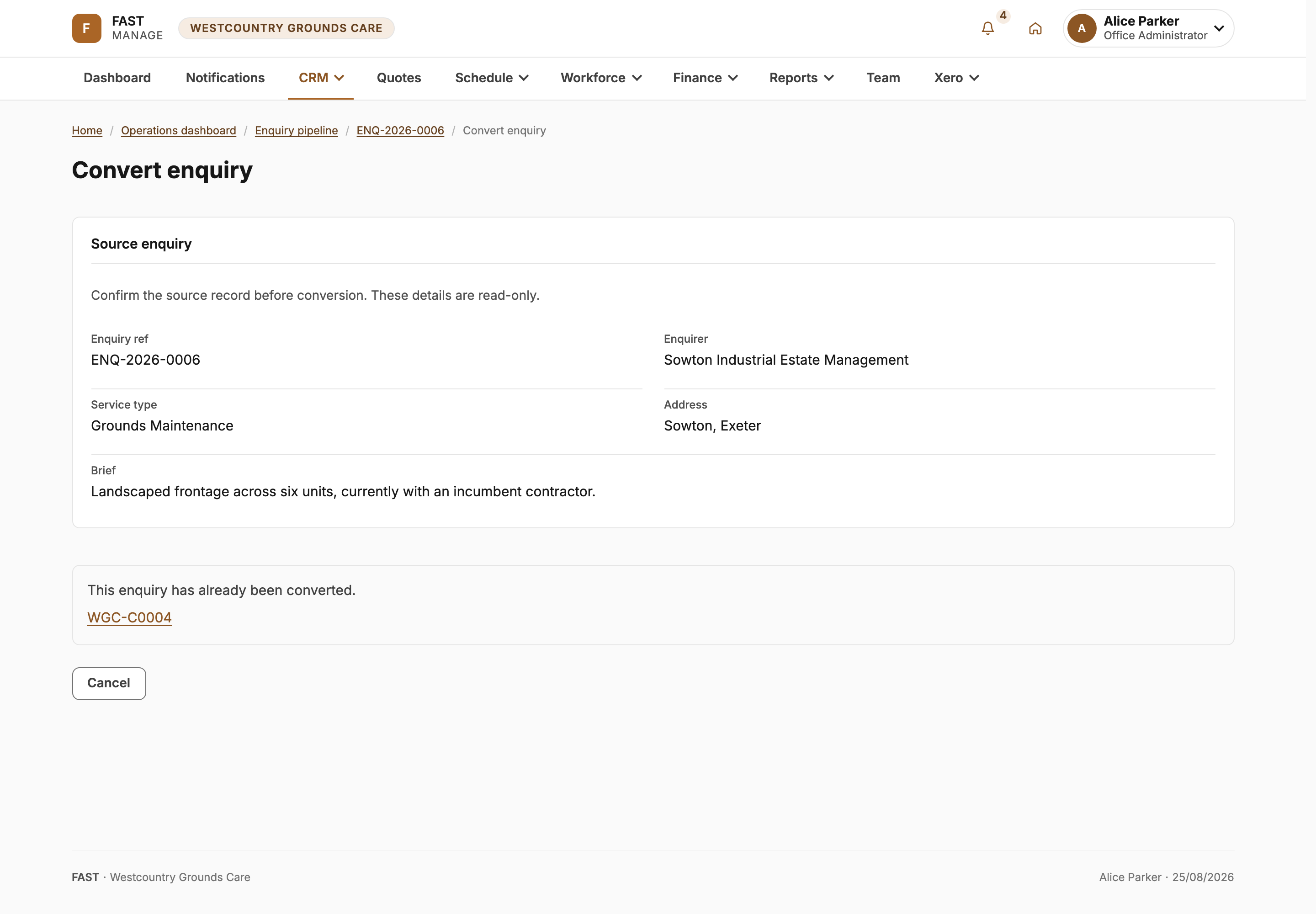Image resolution: width=1316 pixels, height=914 pixels.
Task: Click the Westcountry Grounds Care badge
Action: point(286,28)
